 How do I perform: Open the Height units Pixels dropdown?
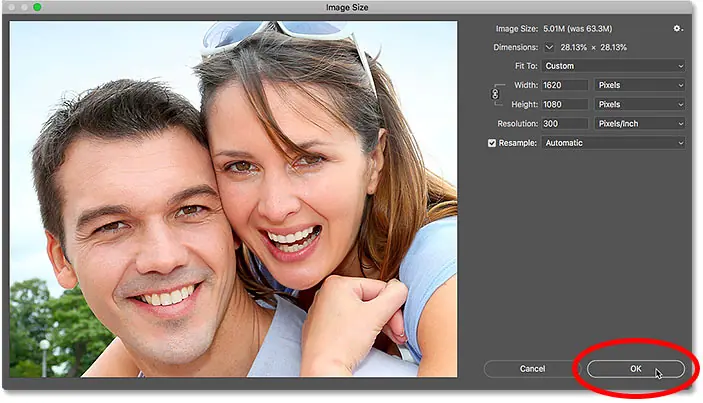(640, 104)
